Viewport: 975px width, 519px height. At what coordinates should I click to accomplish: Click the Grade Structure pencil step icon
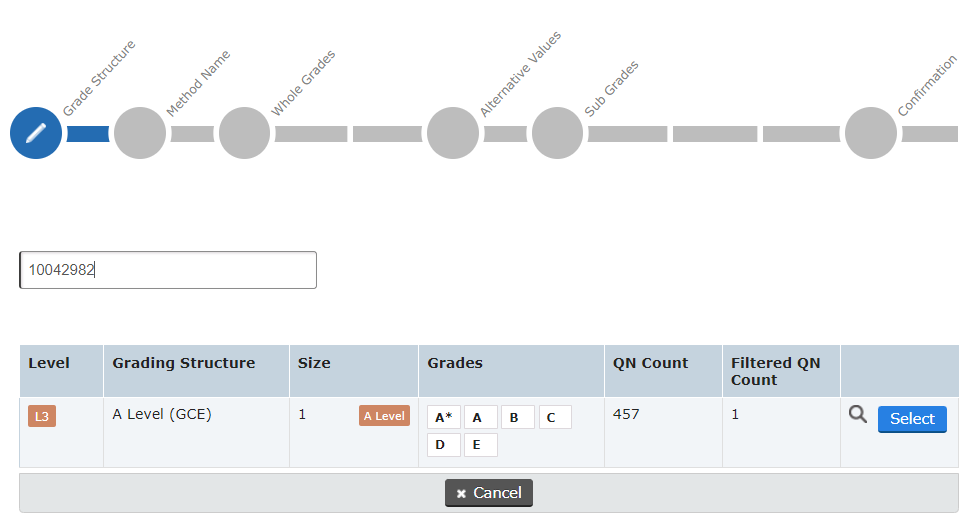pyautogui.click(x=36, y=133)
